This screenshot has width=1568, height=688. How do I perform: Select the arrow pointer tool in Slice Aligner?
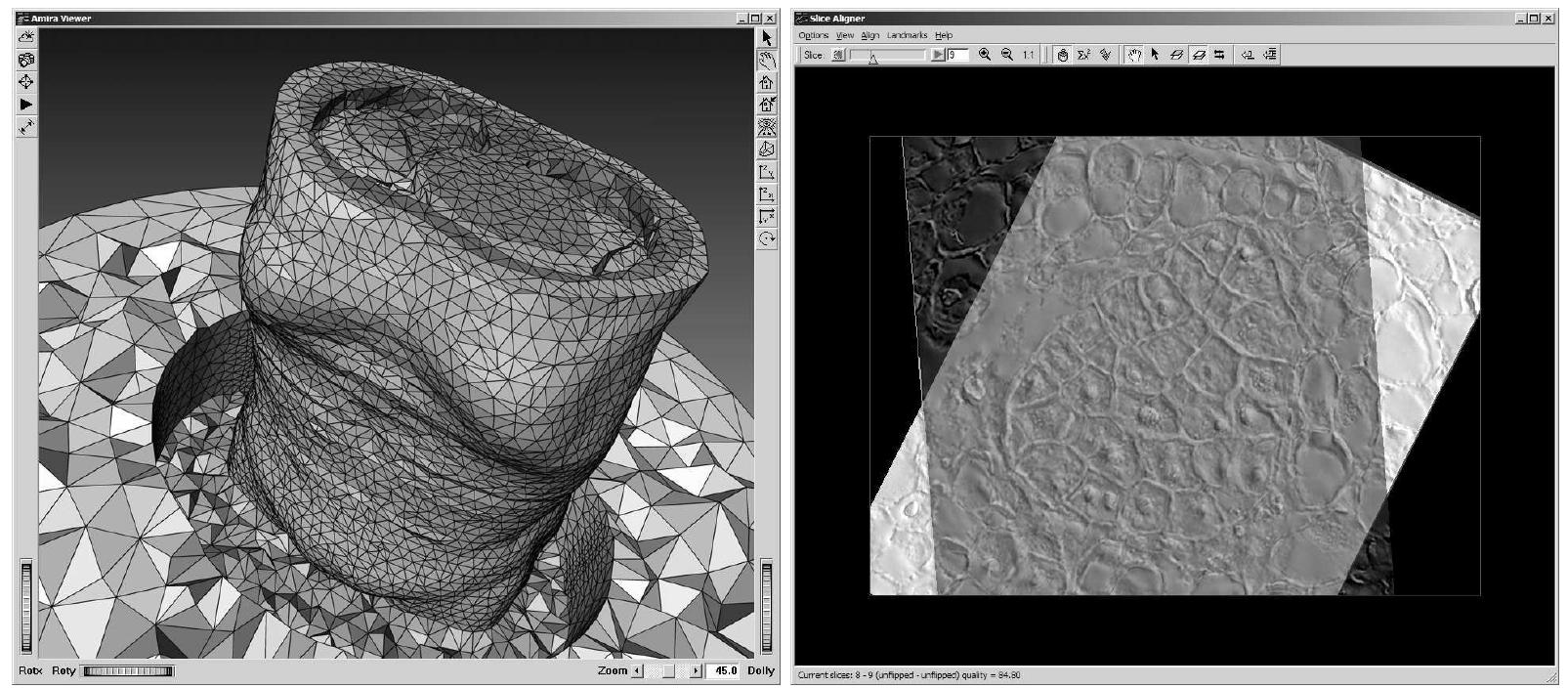(1156, 56)
